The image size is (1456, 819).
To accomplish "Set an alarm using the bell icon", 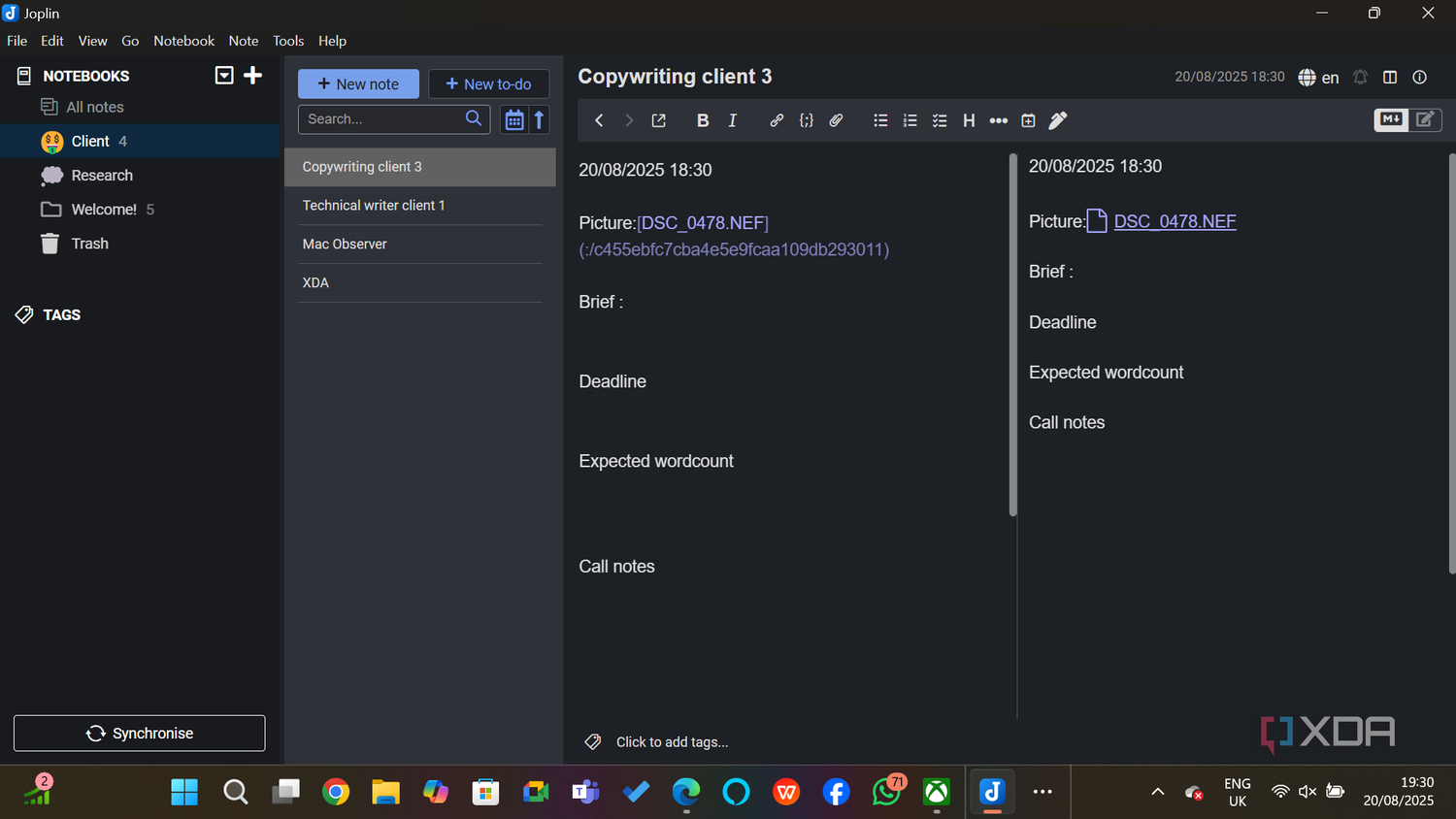I will coord(1360,77).
